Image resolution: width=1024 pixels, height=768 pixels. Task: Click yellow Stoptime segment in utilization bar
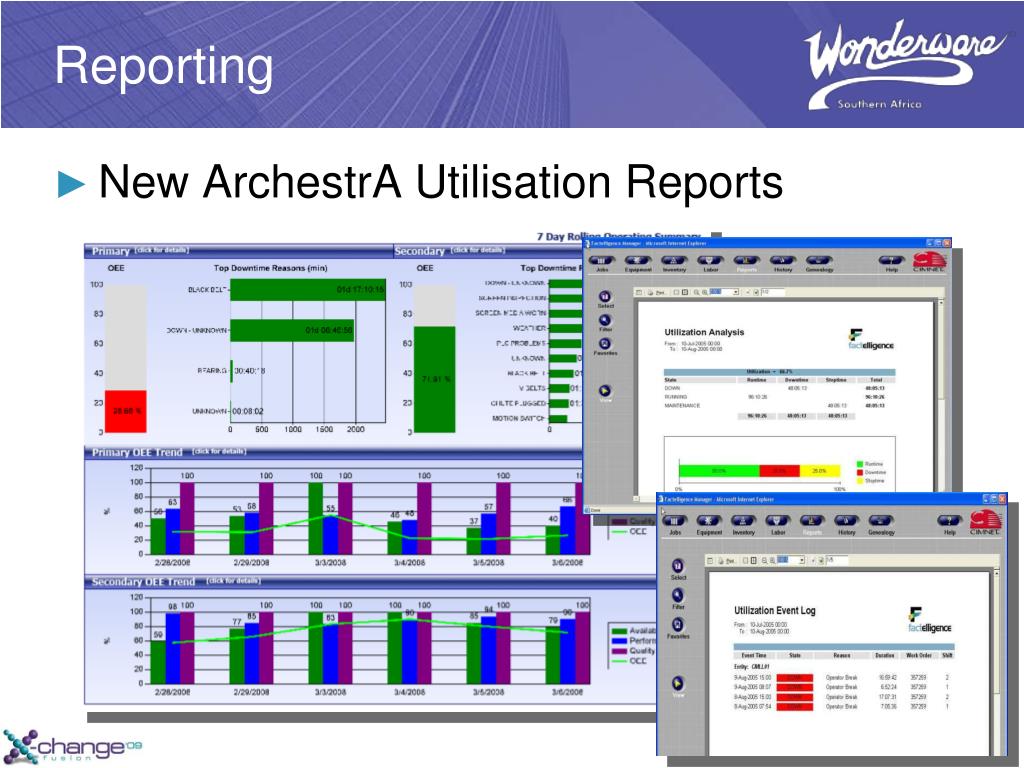click(x=820, y=471)
